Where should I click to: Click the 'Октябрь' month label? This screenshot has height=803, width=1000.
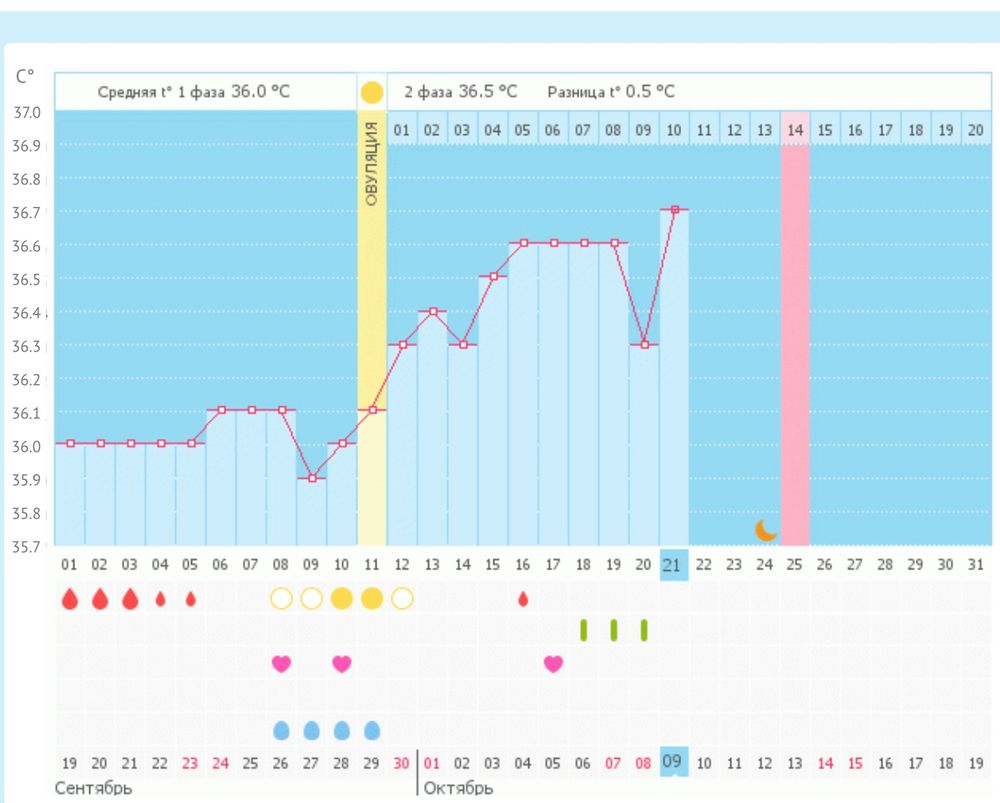tap(458, 789)
